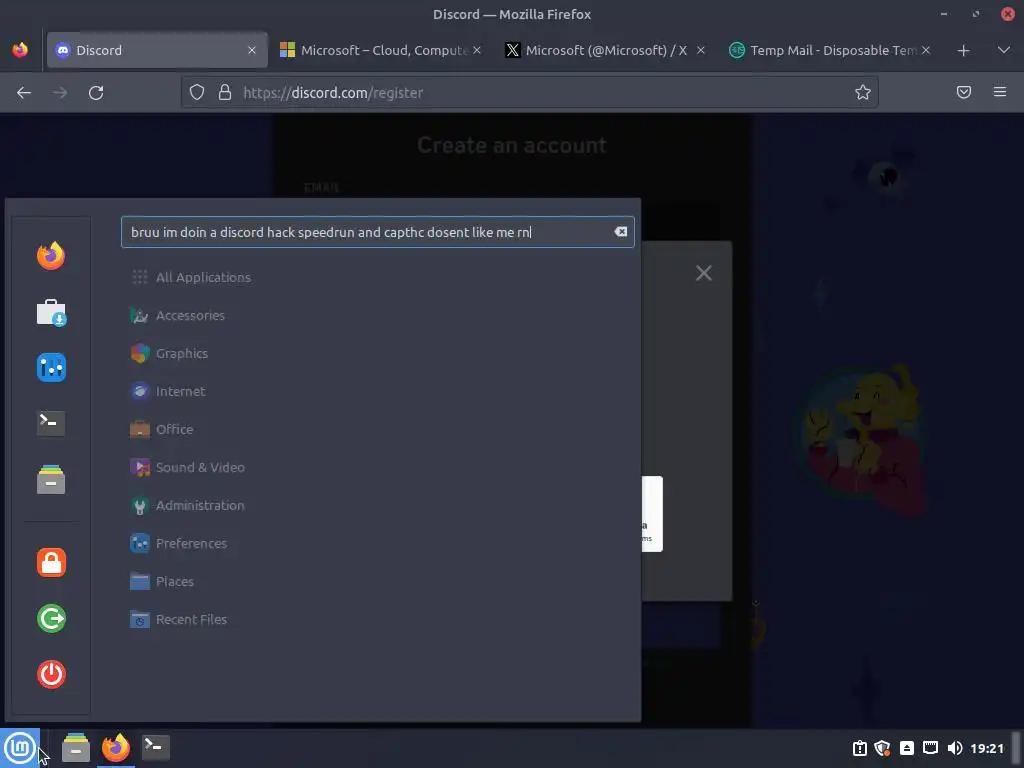Screen dimensions: 1024x768
Task: Click the update manager tray icon
Action: 860,748
